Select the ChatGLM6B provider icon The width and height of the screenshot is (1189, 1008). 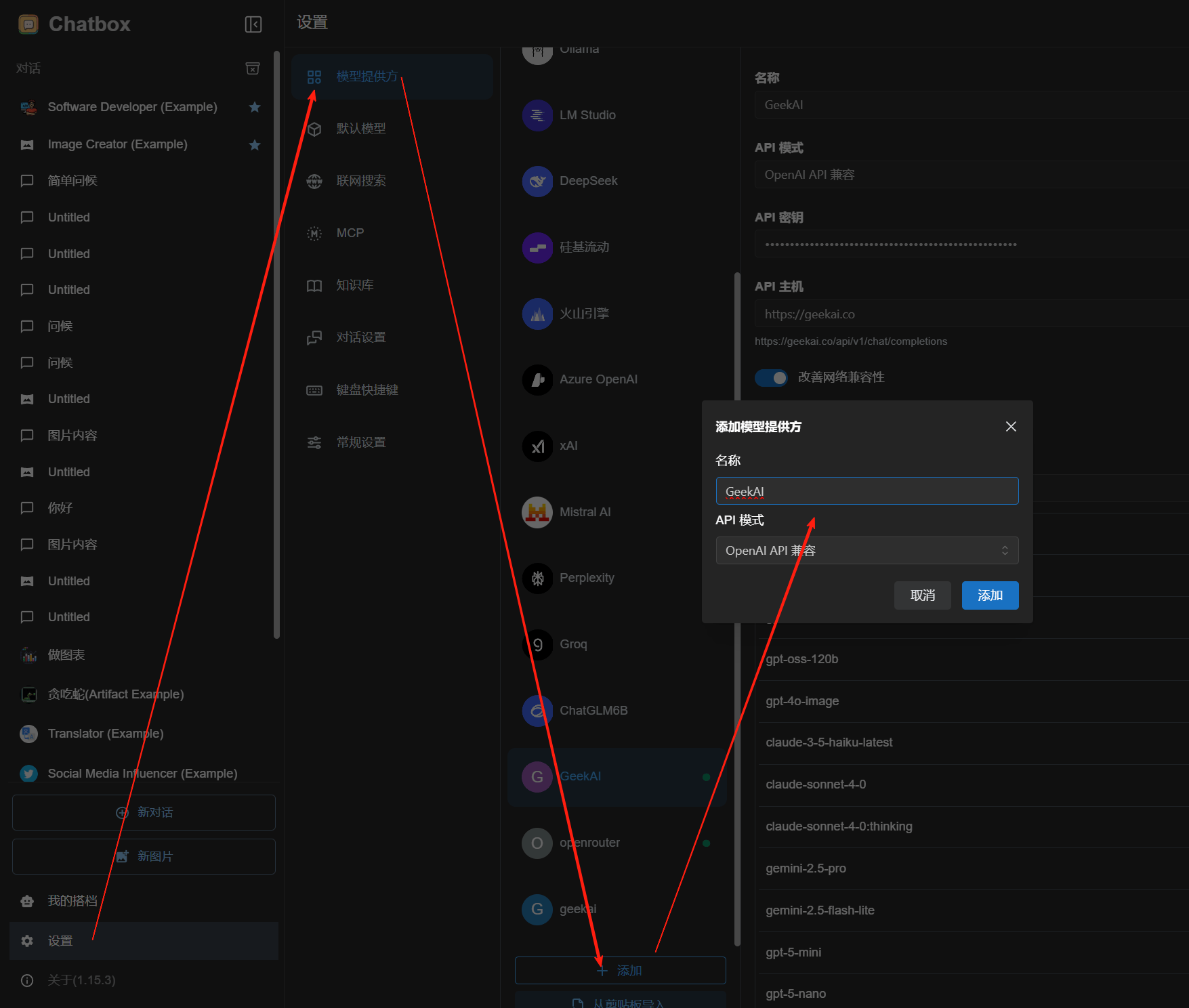click(537, 711)
